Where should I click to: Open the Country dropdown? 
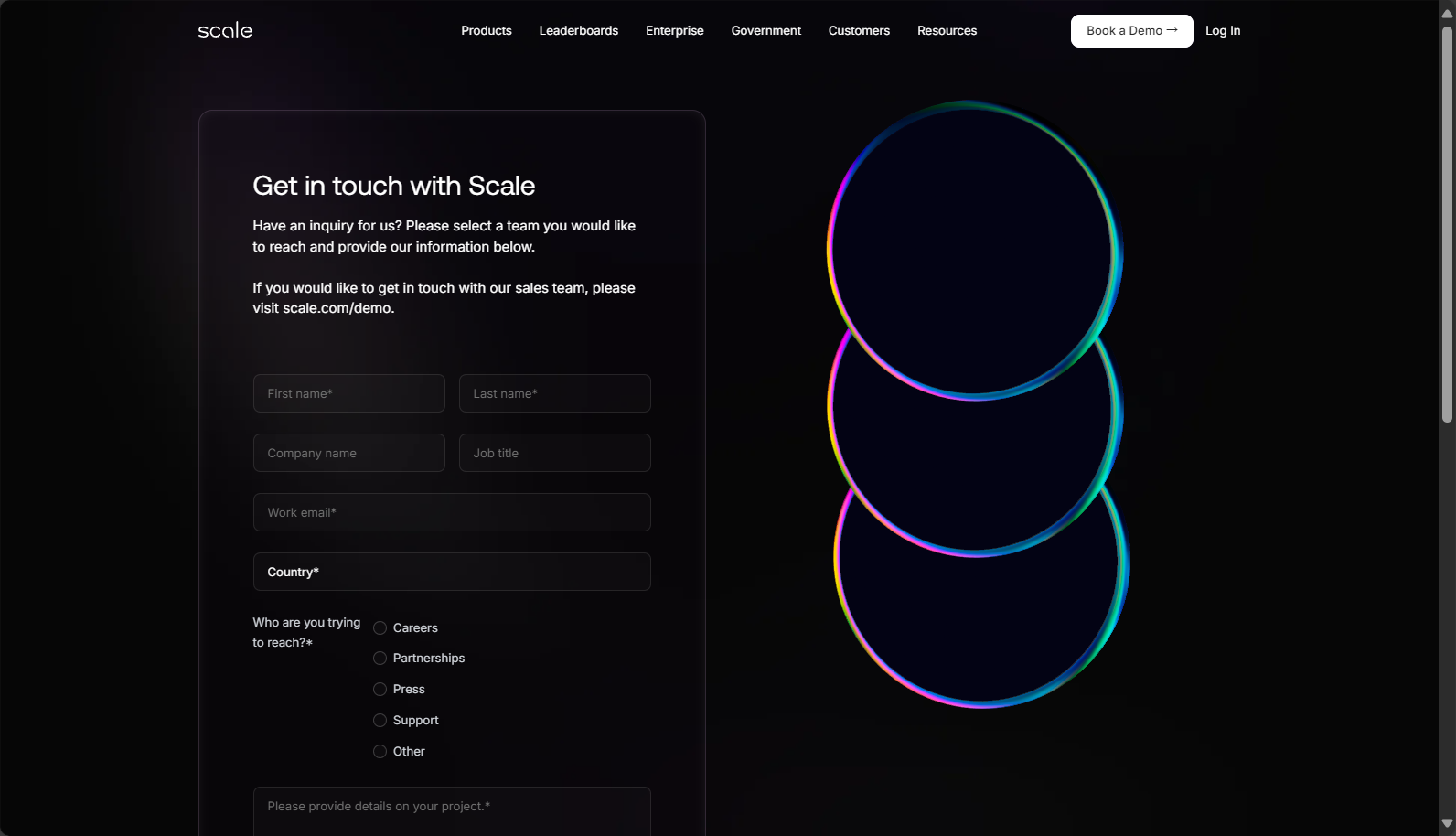[452, 572]
